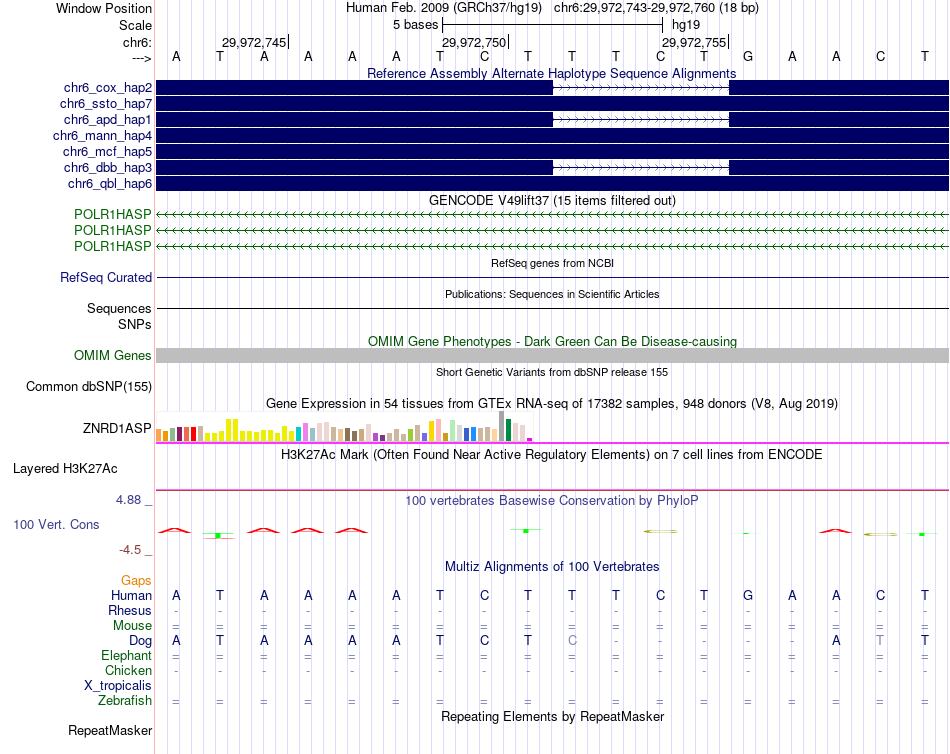Open the OMIM Gene Phenotypes track title
The image size is (950, 754).
(x=552, y=341)
